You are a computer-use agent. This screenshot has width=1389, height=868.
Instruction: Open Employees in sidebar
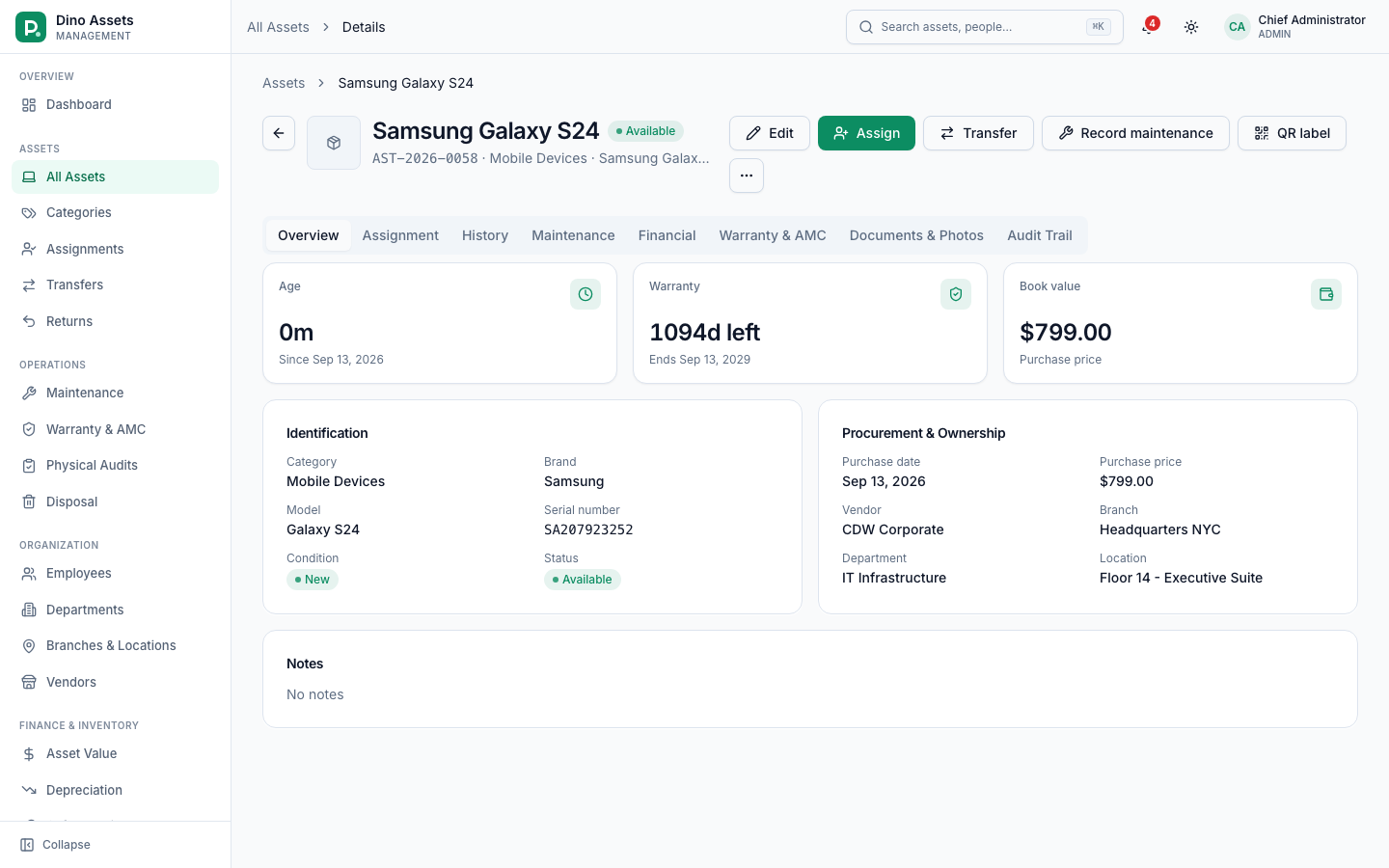click(x=115, y=573)
